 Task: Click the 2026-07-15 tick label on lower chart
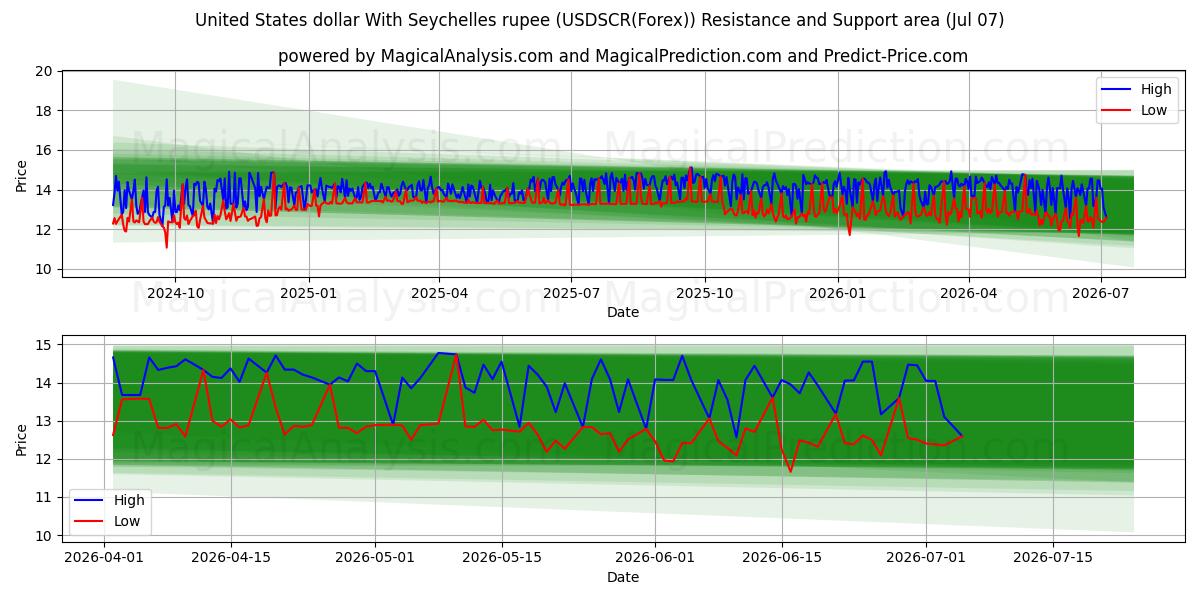[1053, 559]
